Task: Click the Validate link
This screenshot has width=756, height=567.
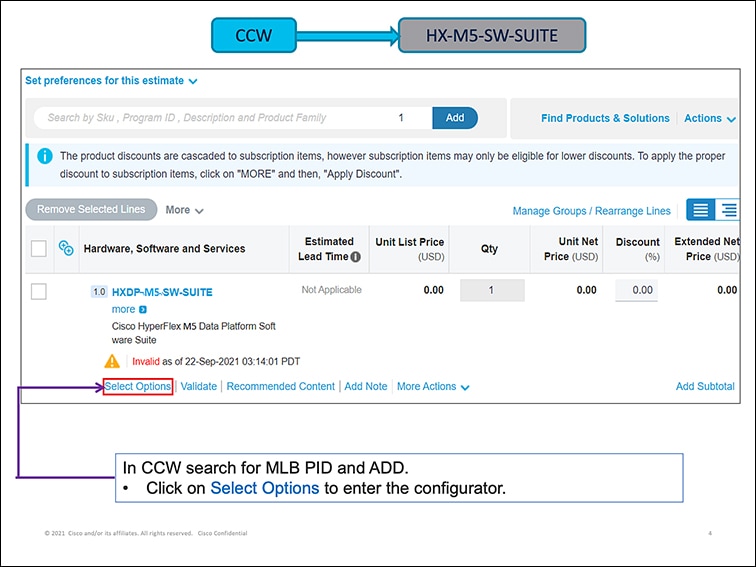Action: [199, 386]
